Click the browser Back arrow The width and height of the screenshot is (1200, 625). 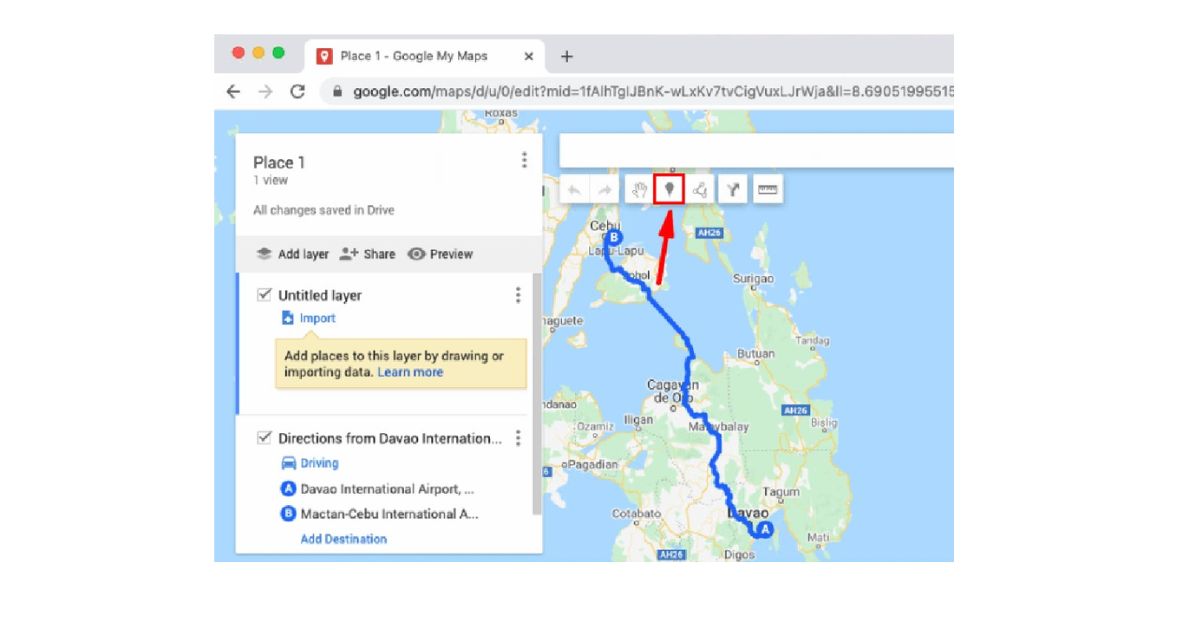pos(233,91)
